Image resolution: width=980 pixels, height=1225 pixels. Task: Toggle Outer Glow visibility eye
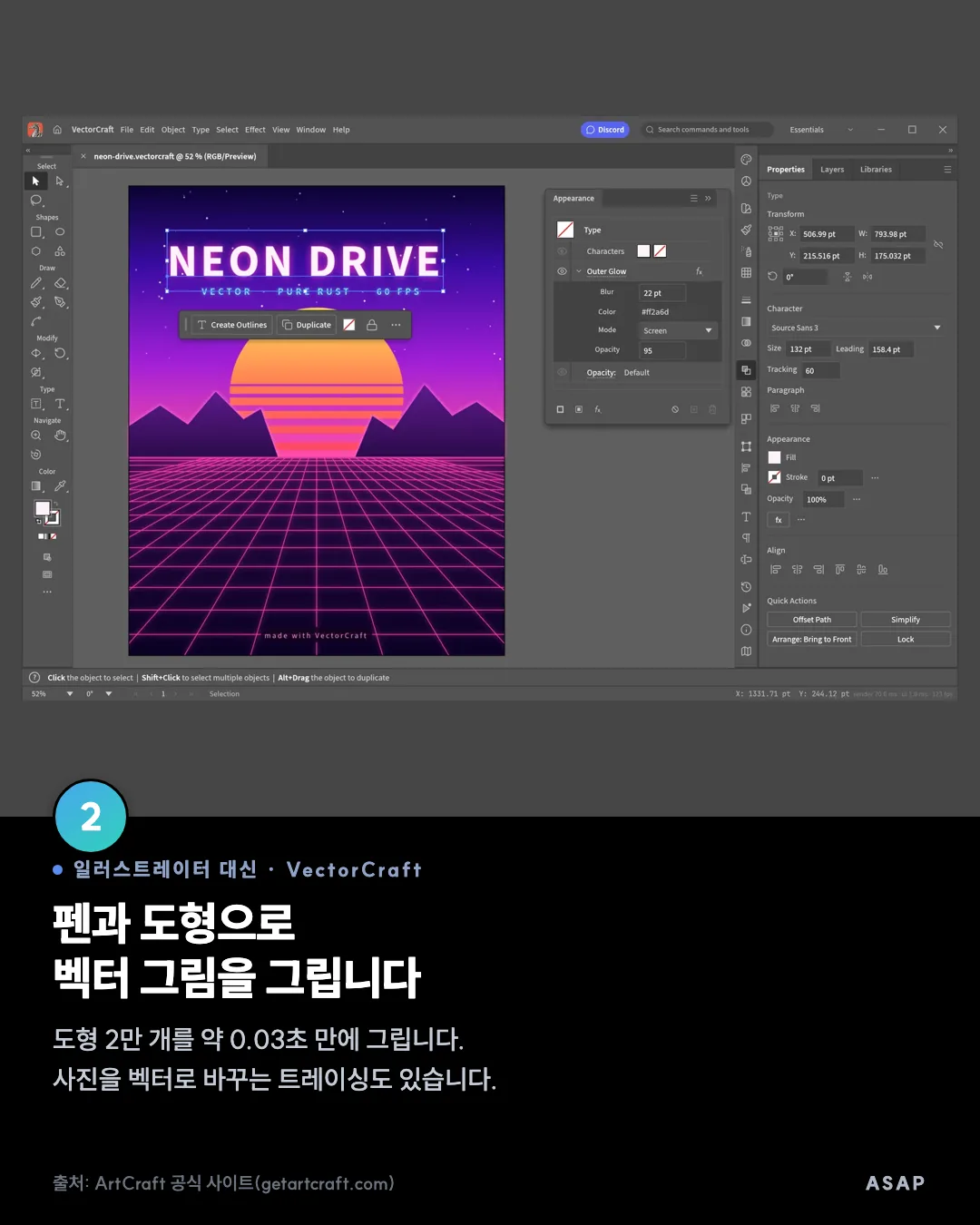pos(562,271)
